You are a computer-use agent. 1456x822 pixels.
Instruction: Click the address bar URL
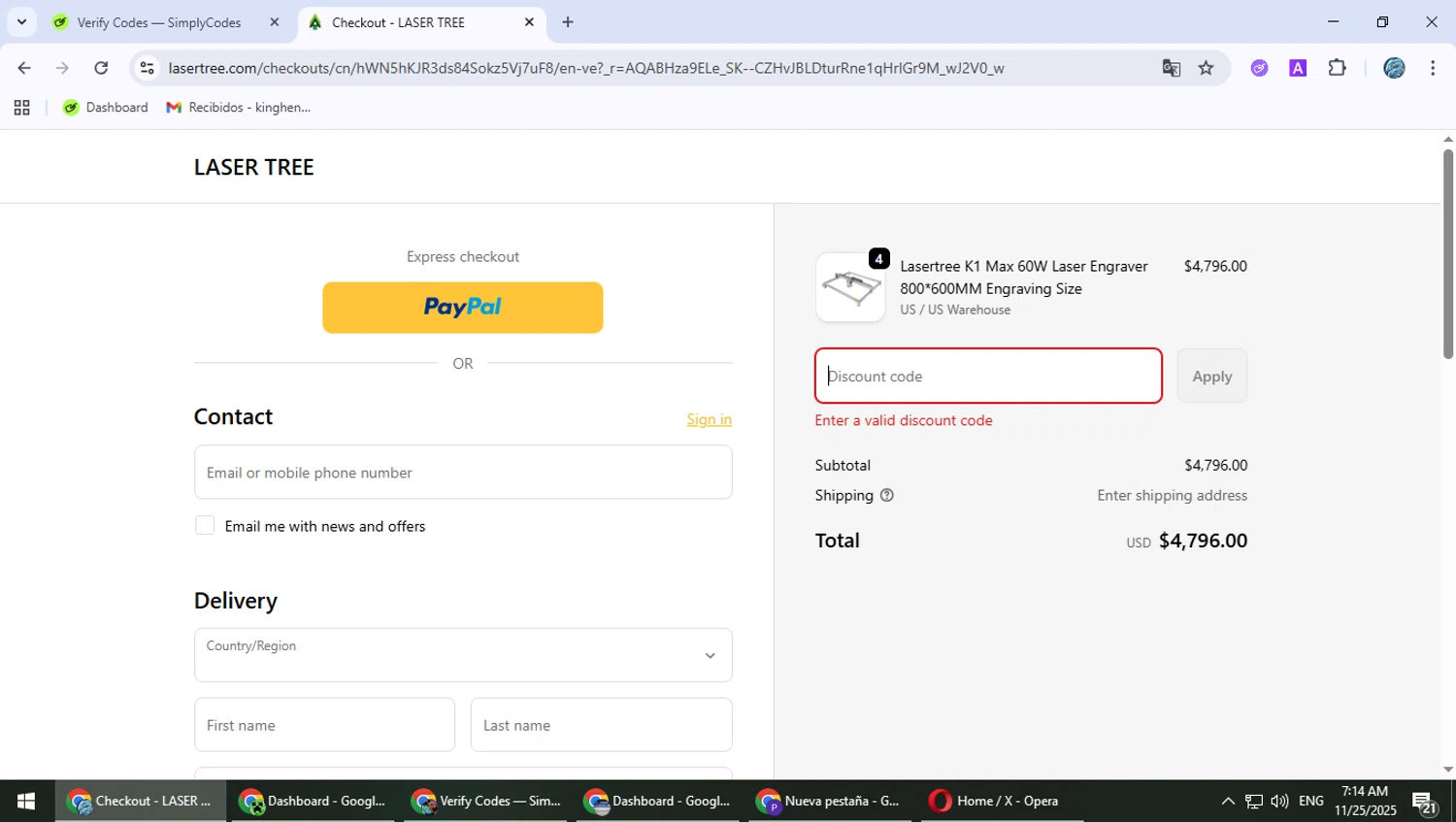(586, 68)
